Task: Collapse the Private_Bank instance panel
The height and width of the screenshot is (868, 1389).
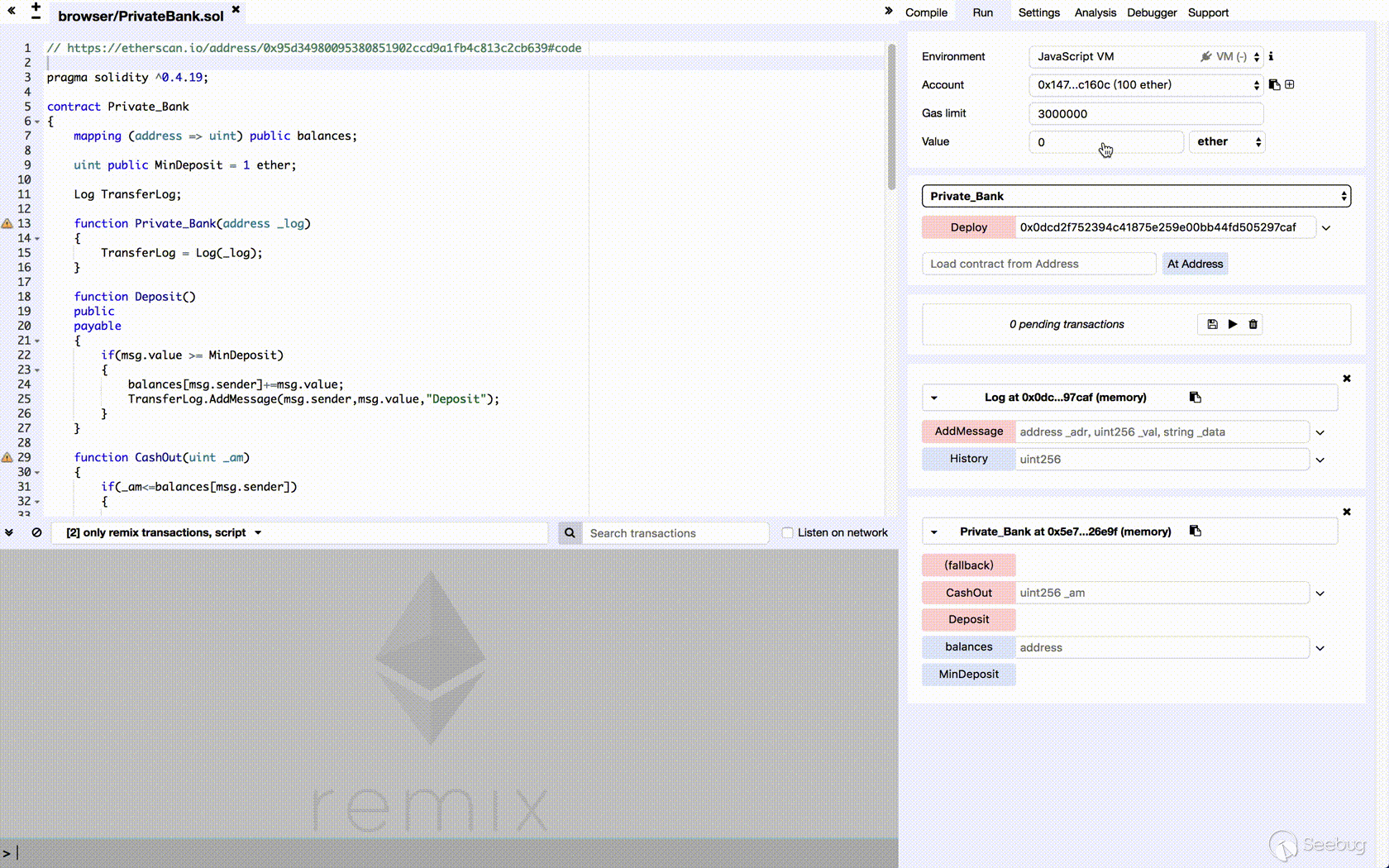Action: (x=934, y=532)
